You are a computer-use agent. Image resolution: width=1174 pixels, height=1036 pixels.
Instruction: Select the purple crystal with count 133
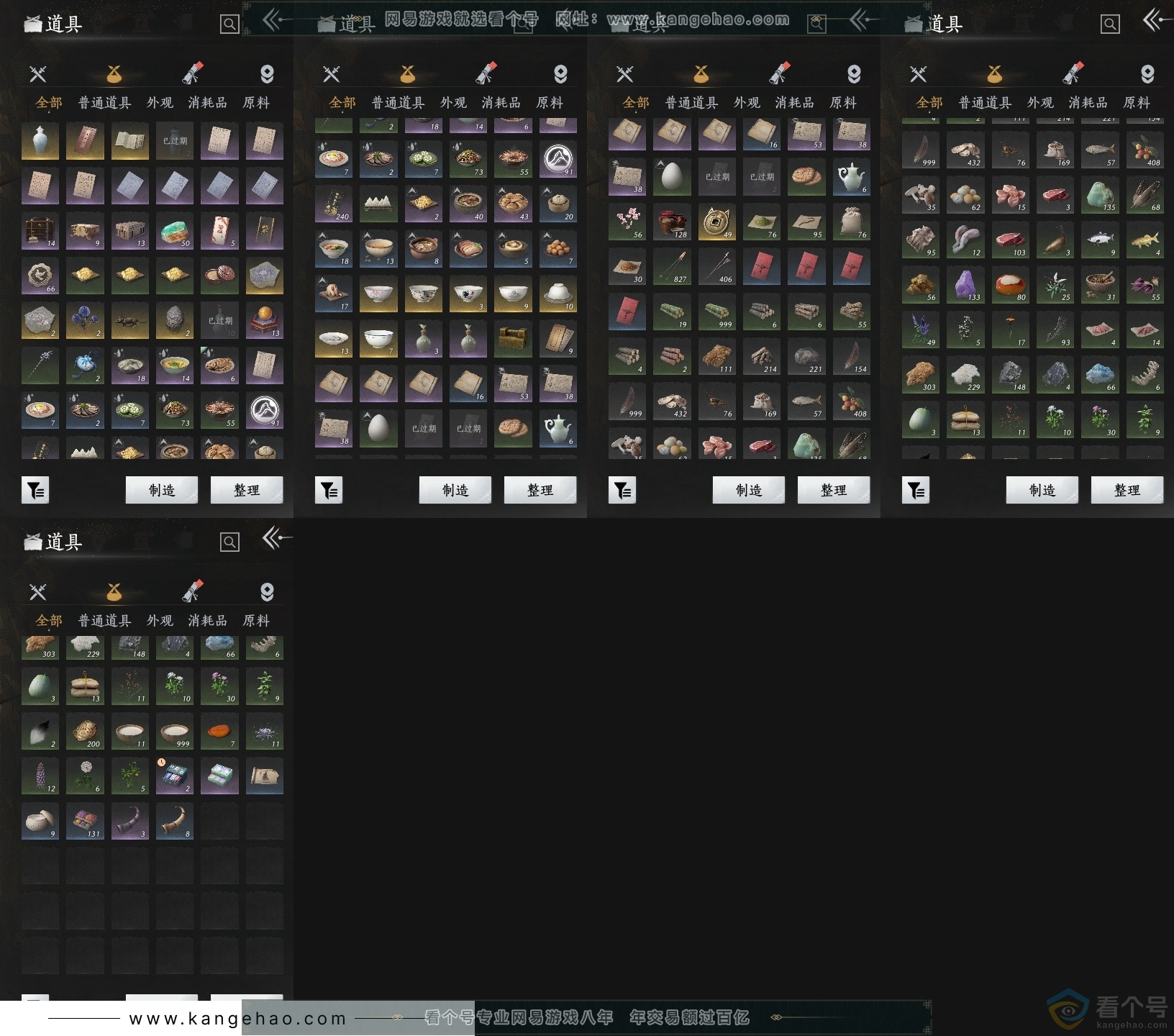click(x=965, y=285)
